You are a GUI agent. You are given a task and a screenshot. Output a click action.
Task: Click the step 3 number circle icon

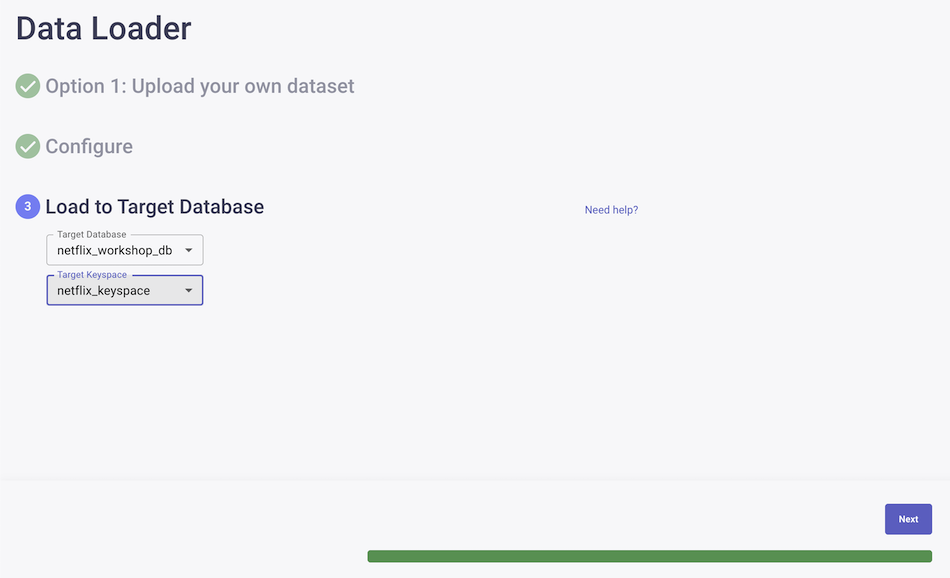[x=27, y=207]
